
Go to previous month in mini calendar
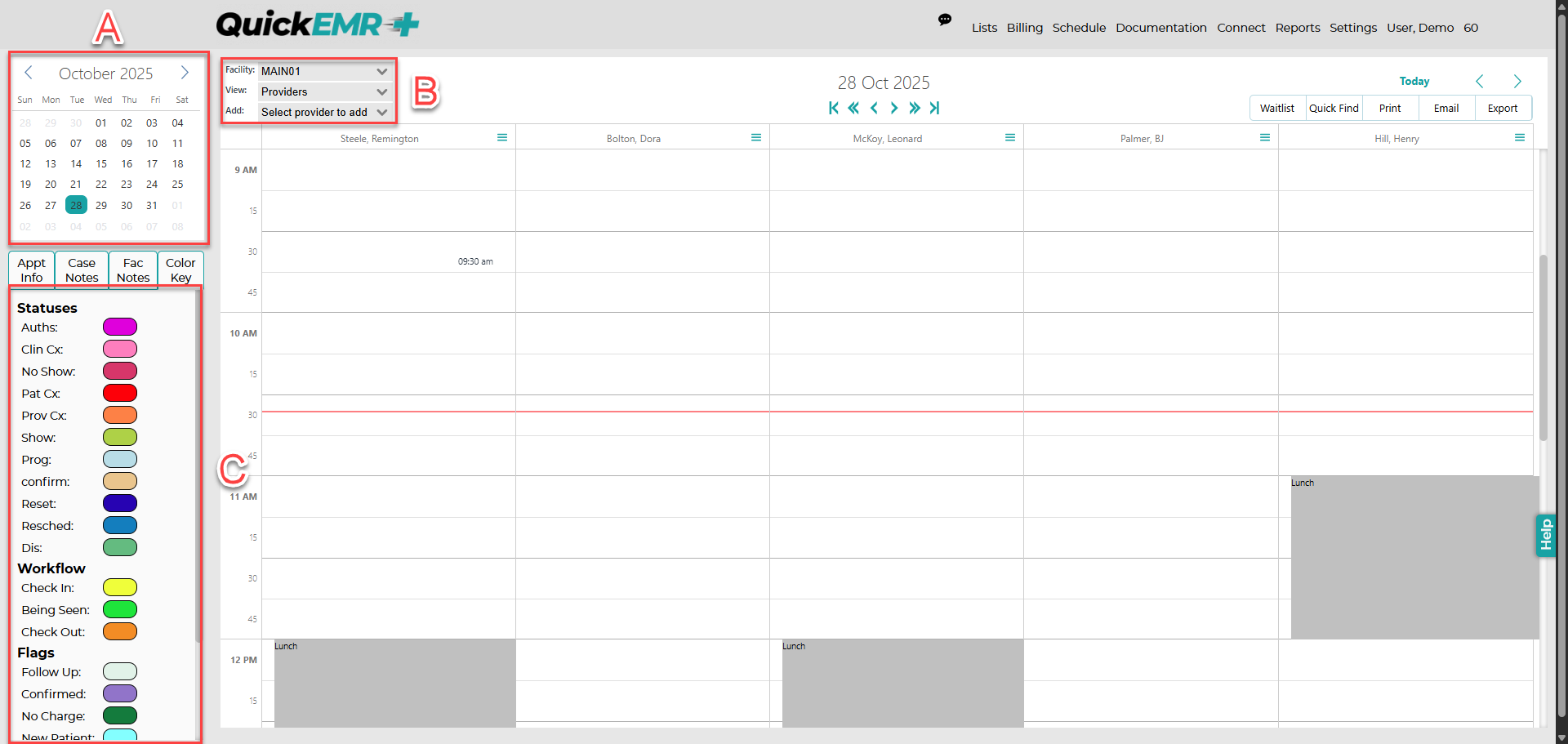pyautogui.click(x=29, y=73)
